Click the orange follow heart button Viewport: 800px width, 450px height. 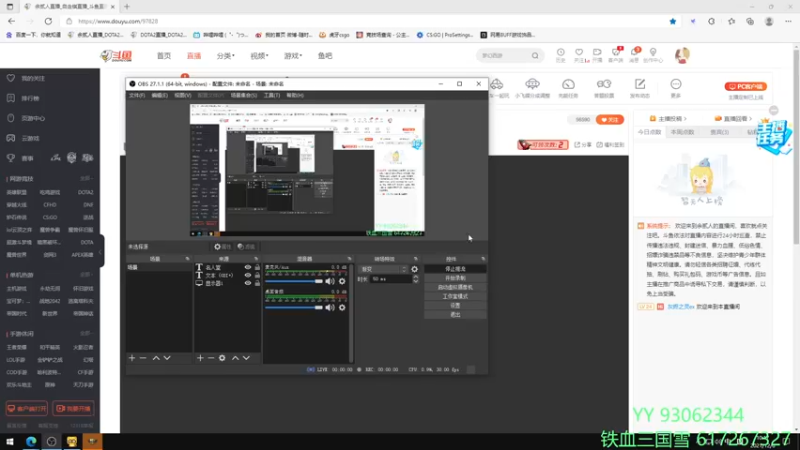tap(610, 119)
